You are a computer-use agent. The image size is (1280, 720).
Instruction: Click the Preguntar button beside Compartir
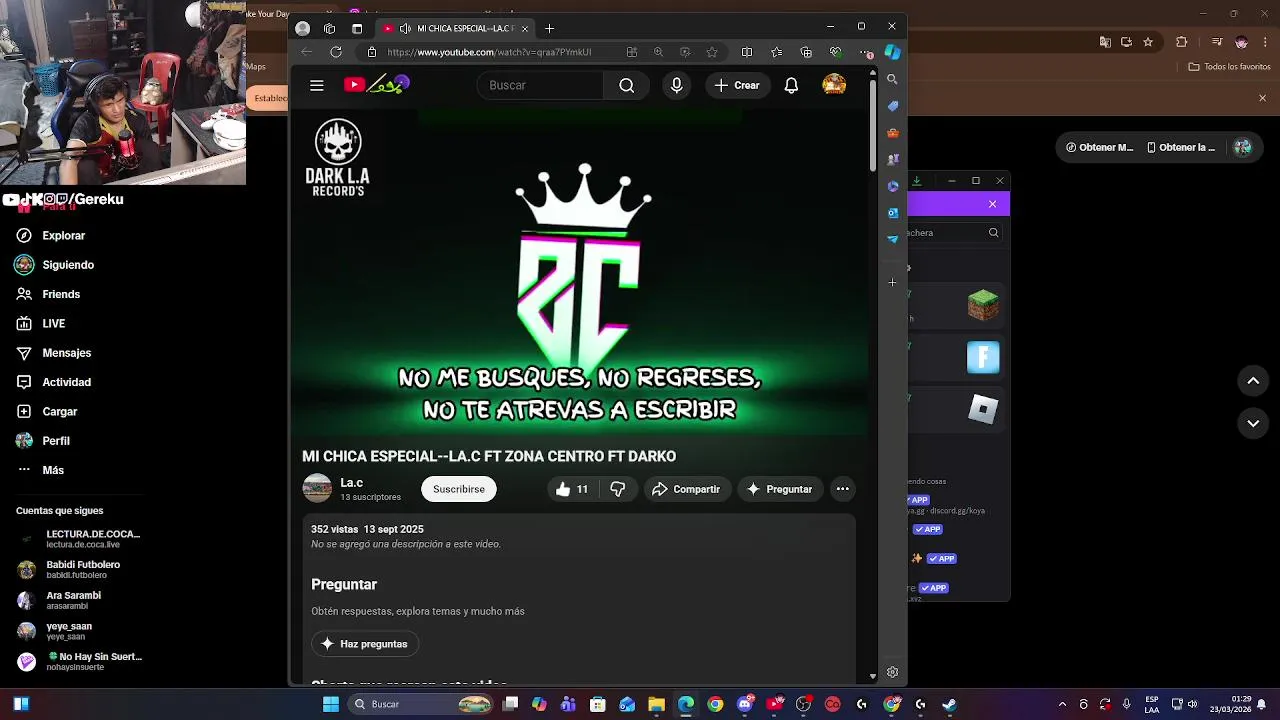tap(780, 489)
